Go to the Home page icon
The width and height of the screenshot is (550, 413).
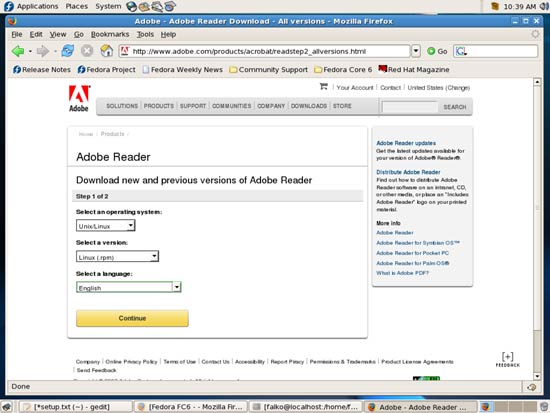pyautogui.click(x=107, y=51)
